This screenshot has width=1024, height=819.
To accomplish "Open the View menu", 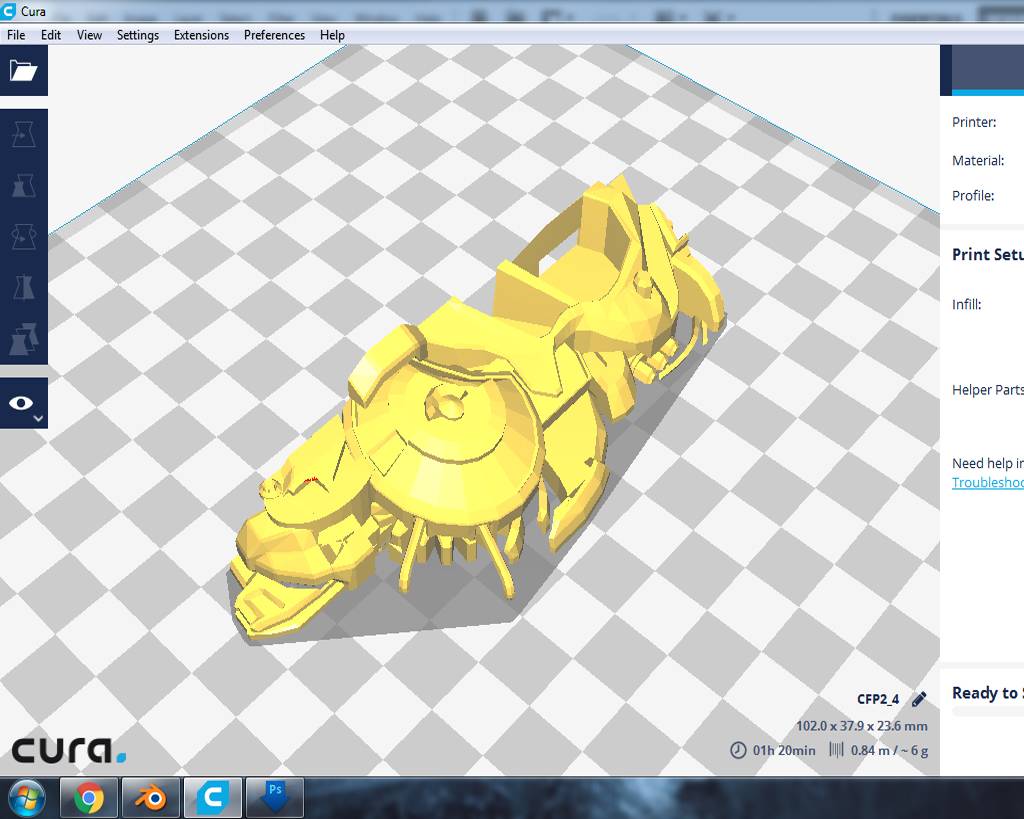I will [x=89, y=35].
